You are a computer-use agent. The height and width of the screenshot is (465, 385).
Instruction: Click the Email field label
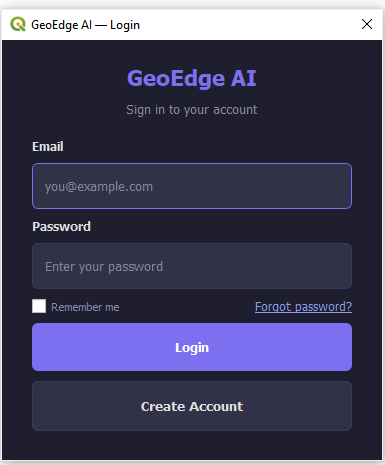[x=48, y=146]
